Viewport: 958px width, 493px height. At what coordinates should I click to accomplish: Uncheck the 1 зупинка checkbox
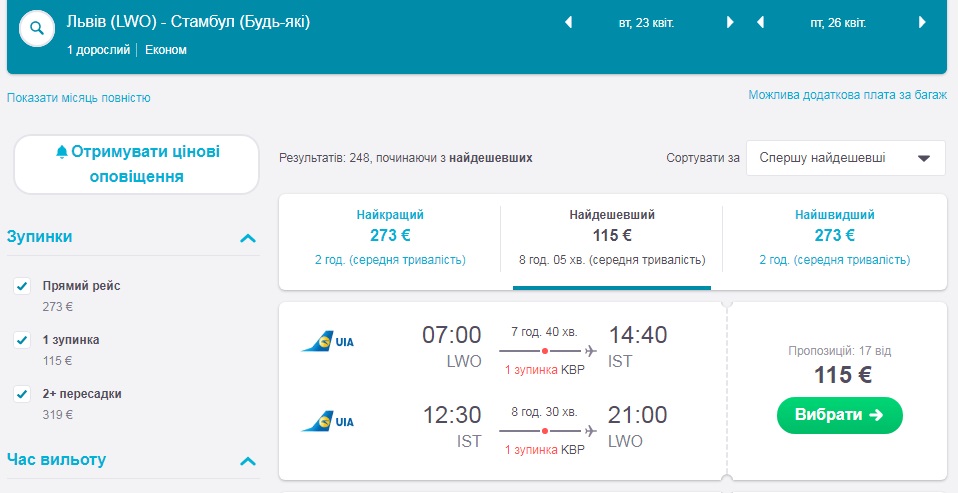[22, 341]
